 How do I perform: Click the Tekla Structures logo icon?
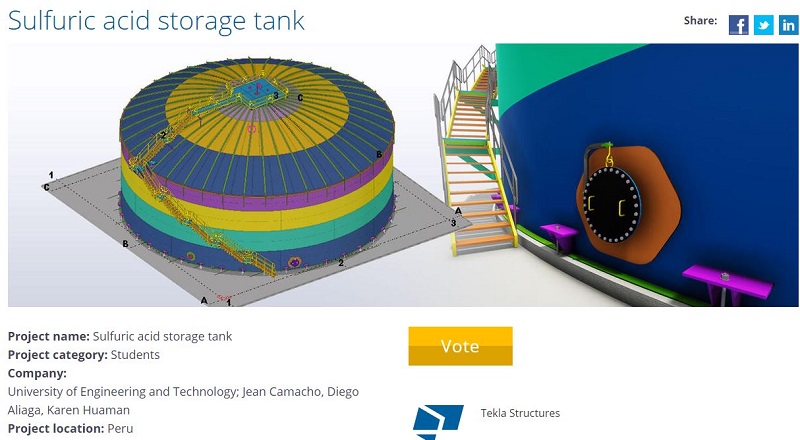point(438,420)
